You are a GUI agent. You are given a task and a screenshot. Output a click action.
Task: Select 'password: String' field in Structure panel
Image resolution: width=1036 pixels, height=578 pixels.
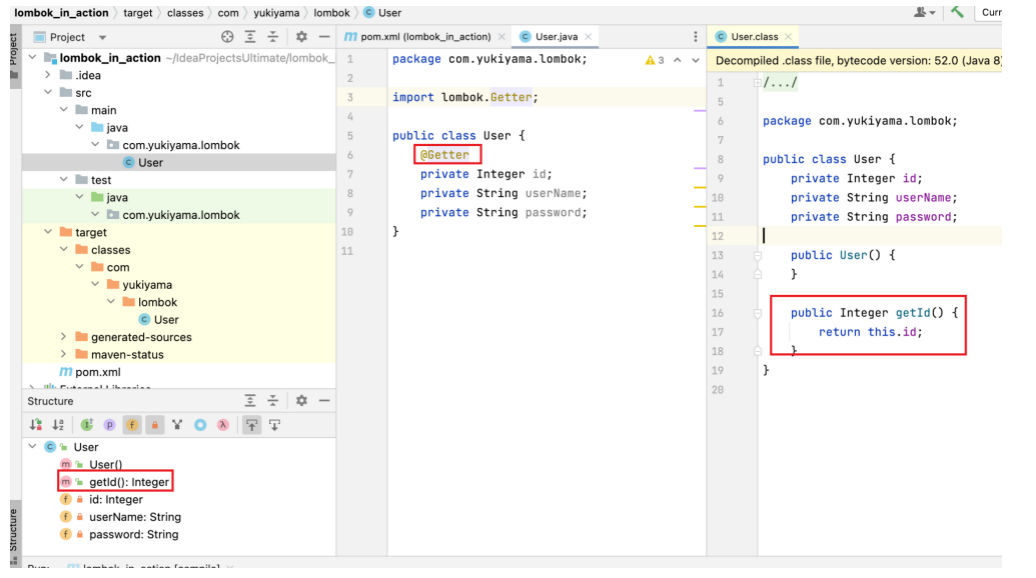133,534
